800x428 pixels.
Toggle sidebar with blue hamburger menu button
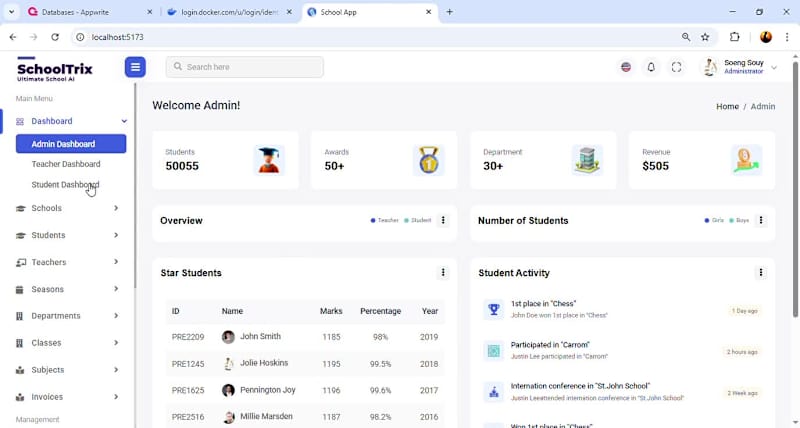pyautogui.click(x=135, y=67)
